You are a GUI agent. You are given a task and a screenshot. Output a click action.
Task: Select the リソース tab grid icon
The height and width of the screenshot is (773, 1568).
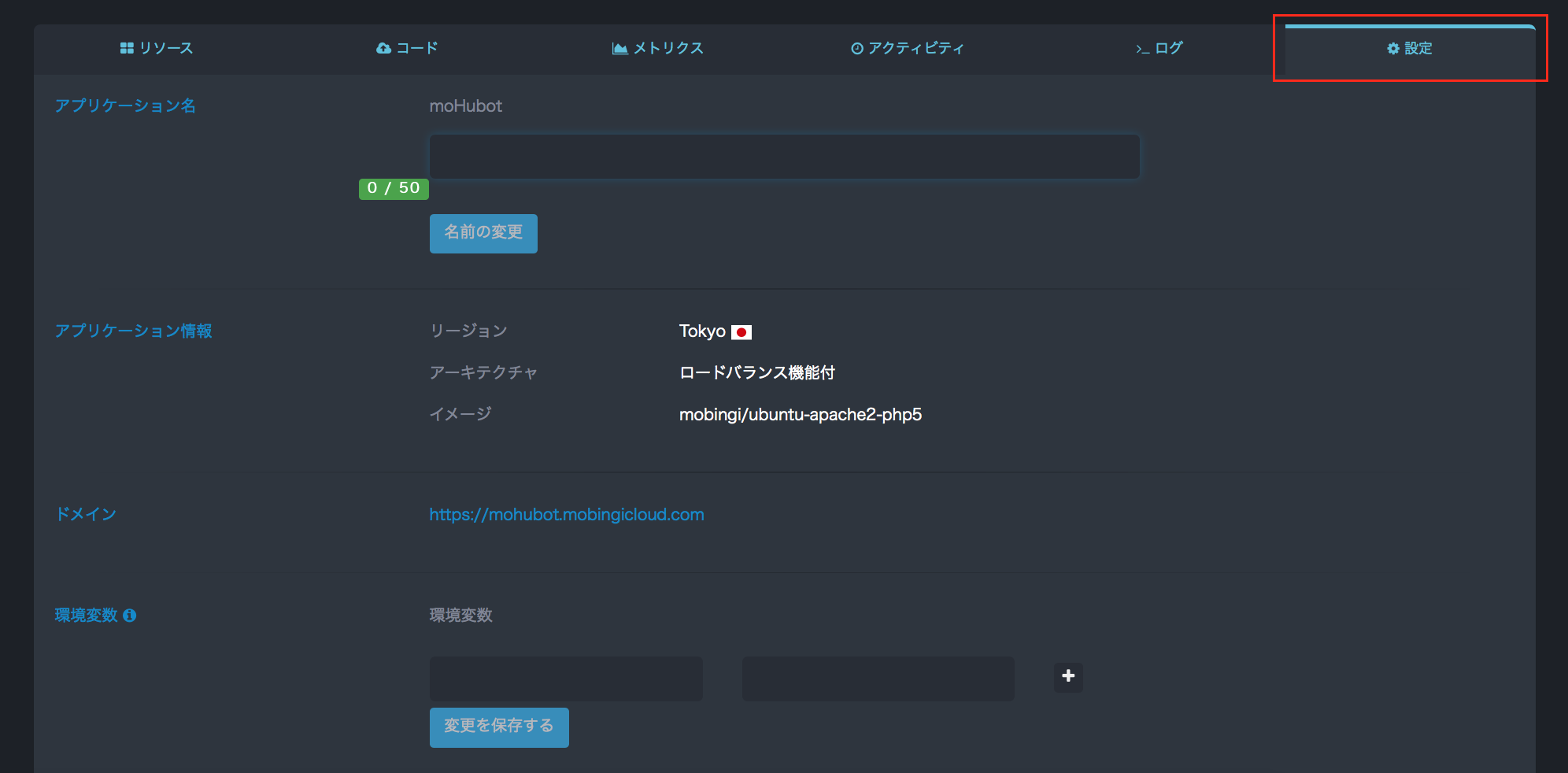click(127, 47)
